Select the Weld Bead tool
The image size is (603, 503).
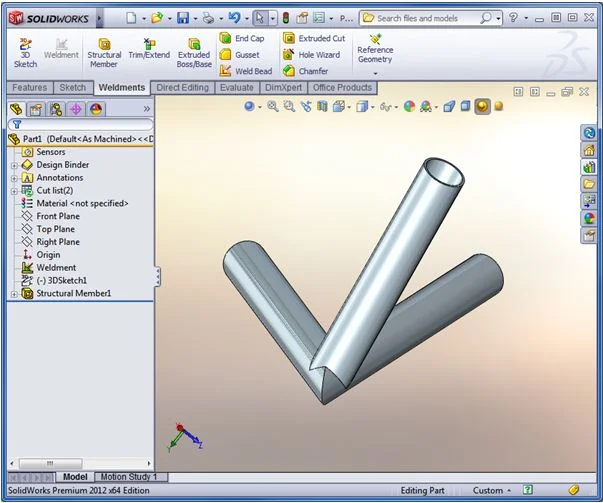(x=246, y=71)
